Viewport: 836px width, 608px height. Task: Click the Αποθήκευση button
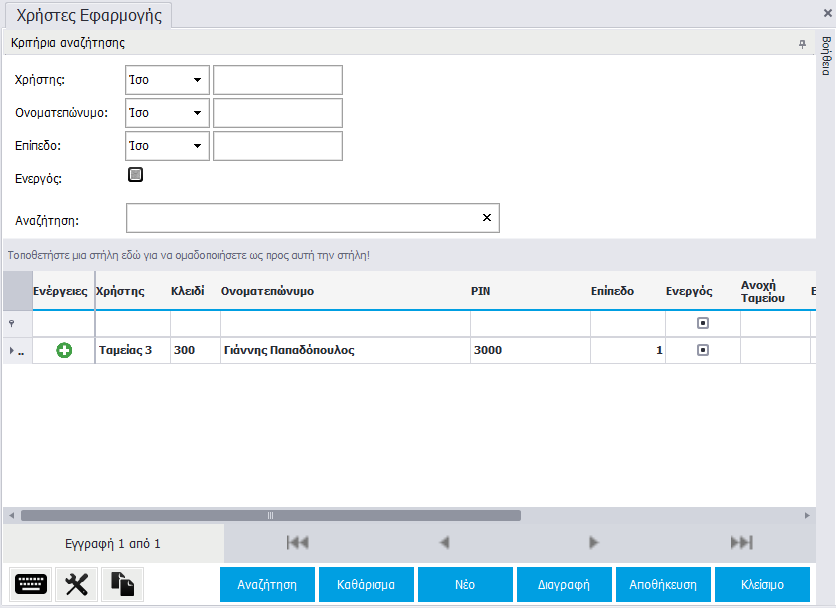[x=663, y=585]
